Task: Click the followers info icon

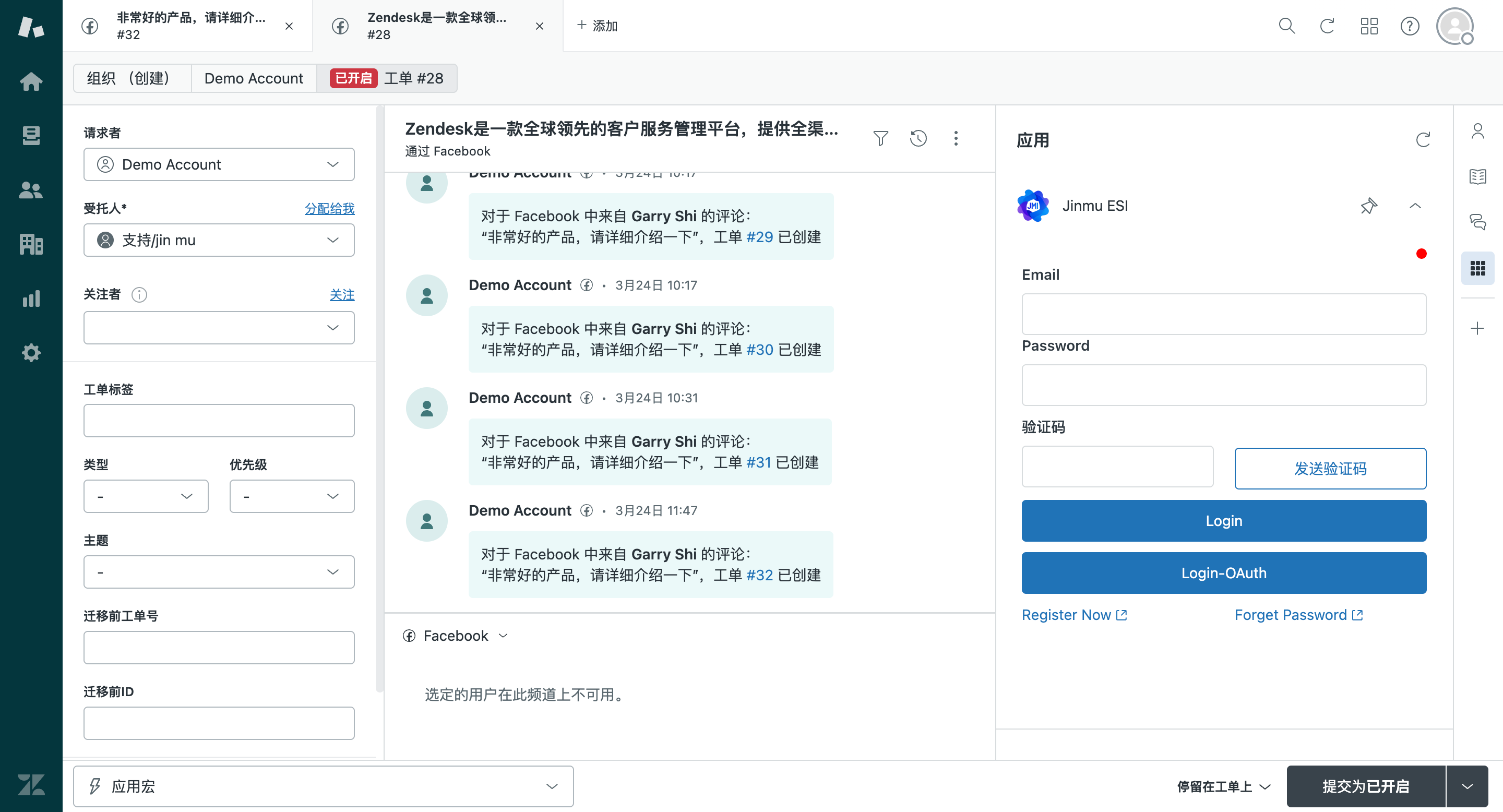Action: click(139, 294)
